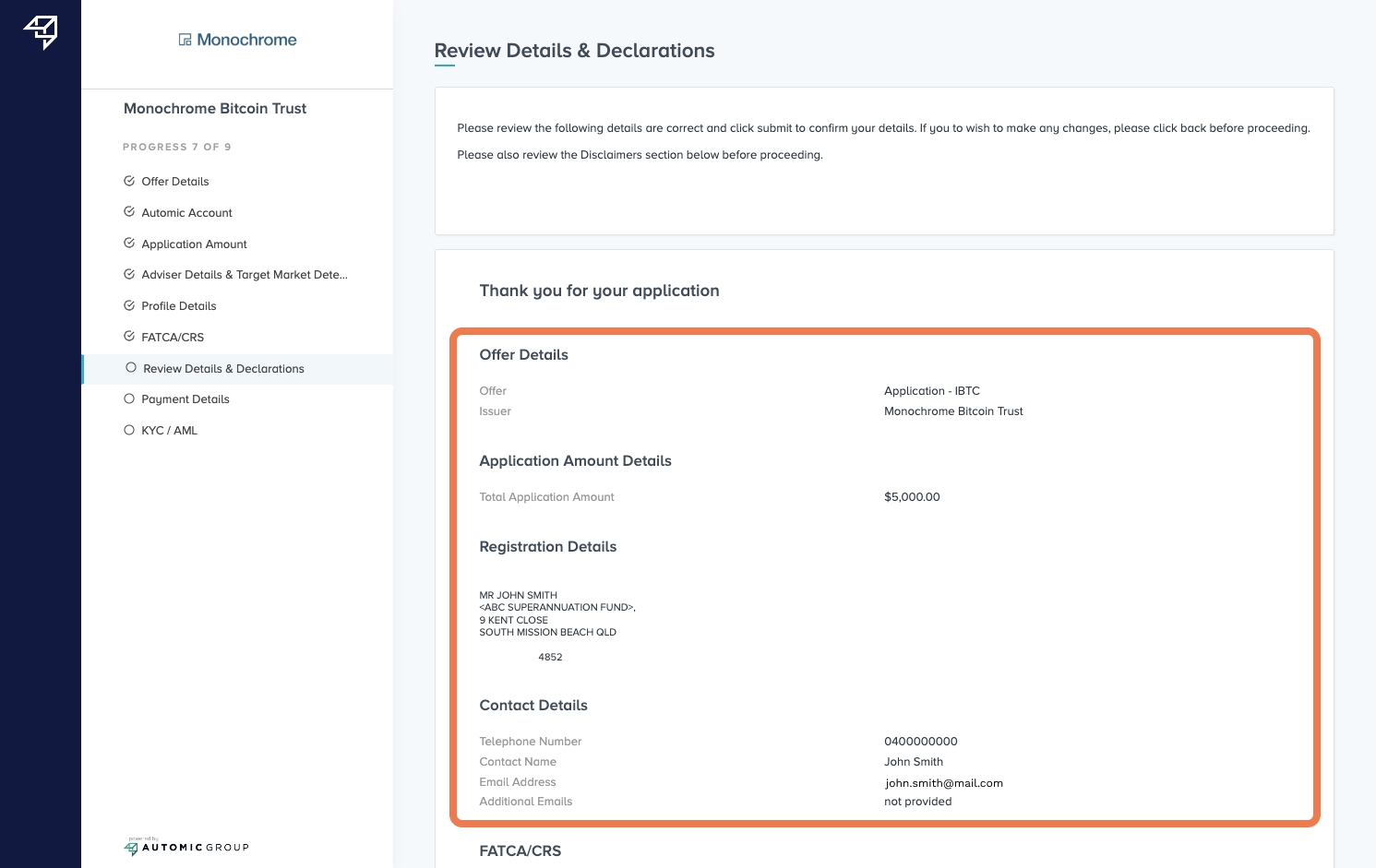Click the Offer Details section heading
The height and width of the screenshot is (868, 1376).
[524, 355]
